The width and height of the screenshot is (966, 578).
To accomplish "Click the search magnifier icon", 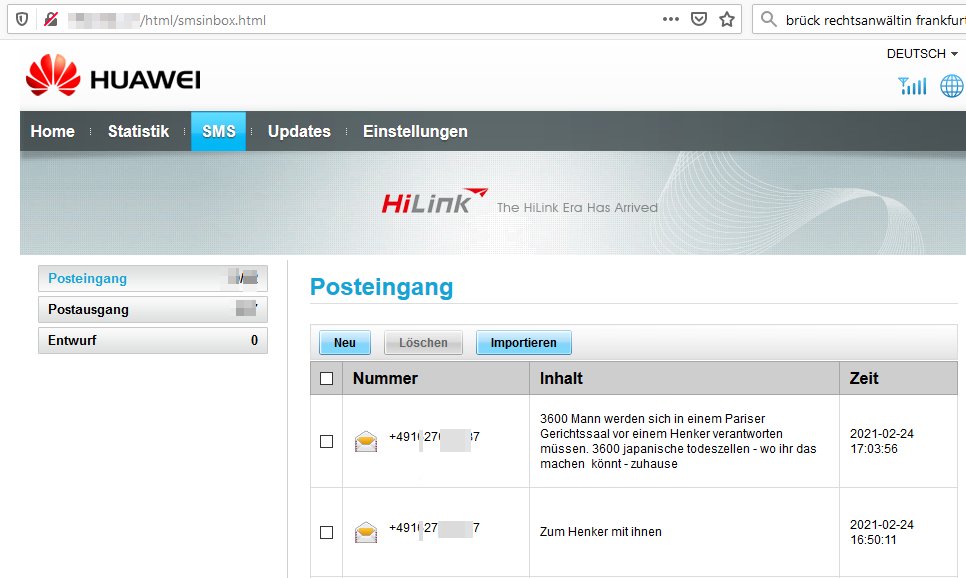I will 768,20.
